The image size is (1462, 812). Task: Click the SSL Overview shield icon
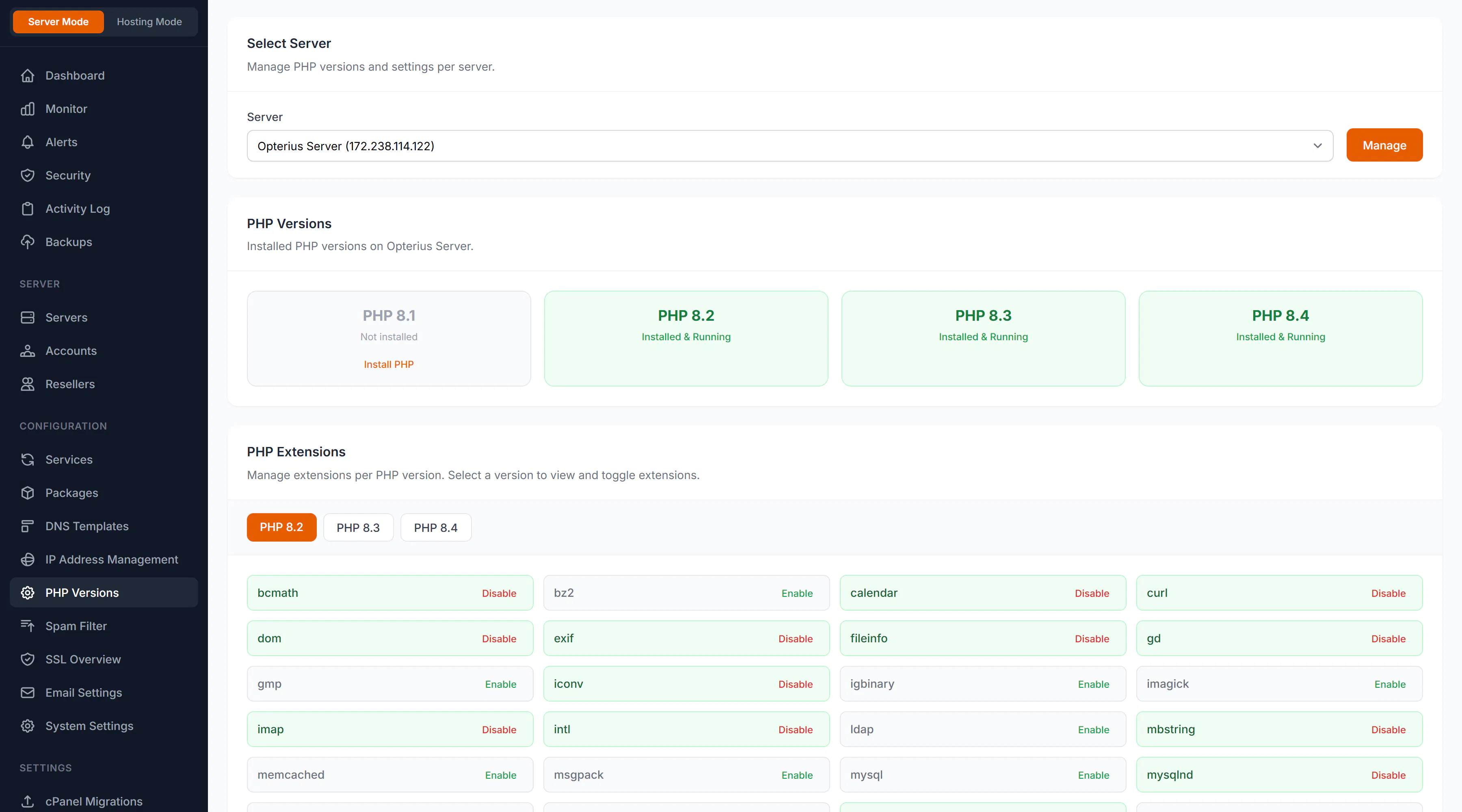pyautogui.click(x=27, y=659)
